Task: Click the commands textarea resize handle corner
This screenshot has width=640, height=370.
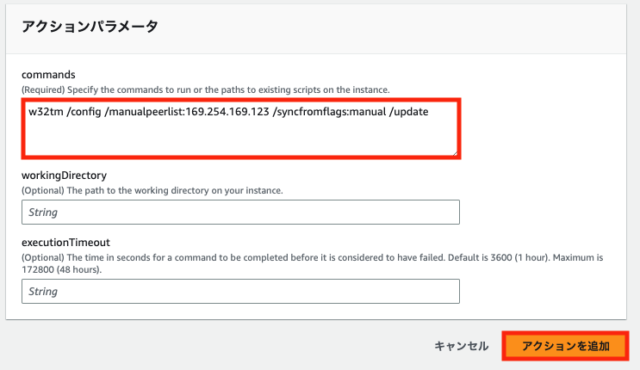Action: (x=454, y=153)
